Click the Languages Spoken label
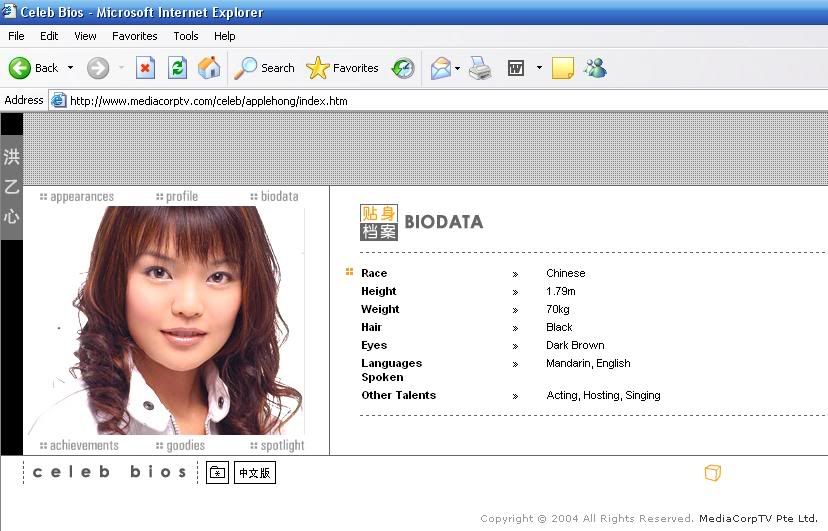The height and width of the screenshot is (531, 828). [391, 370]
